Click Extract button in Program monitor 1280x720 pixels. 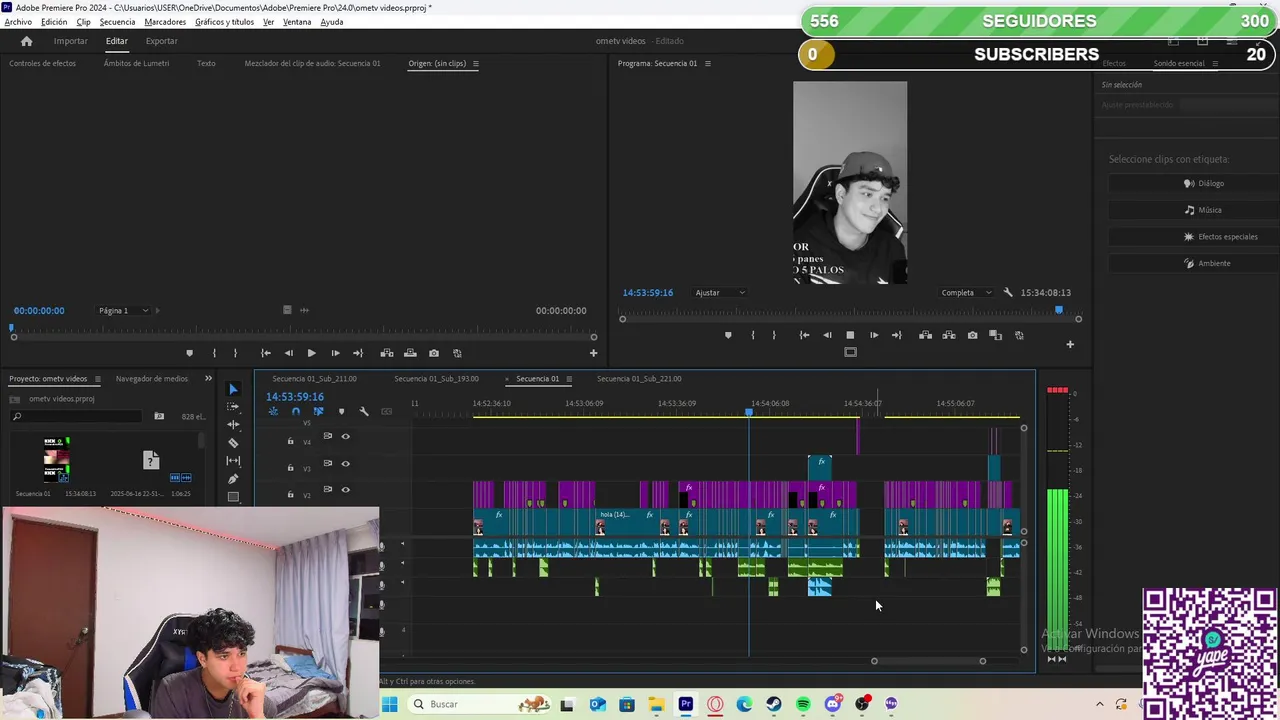pyautogui.click(x=949, y=335)
